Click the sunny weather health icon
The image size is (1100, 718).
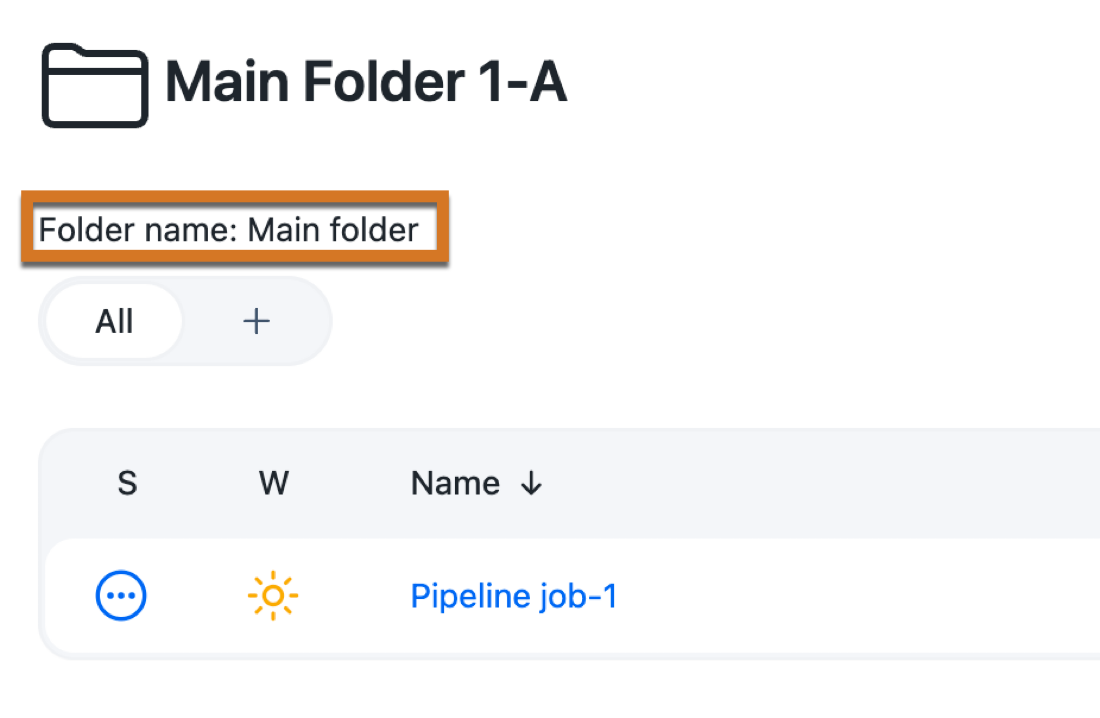pyautogui.click(x=273, y=596)
